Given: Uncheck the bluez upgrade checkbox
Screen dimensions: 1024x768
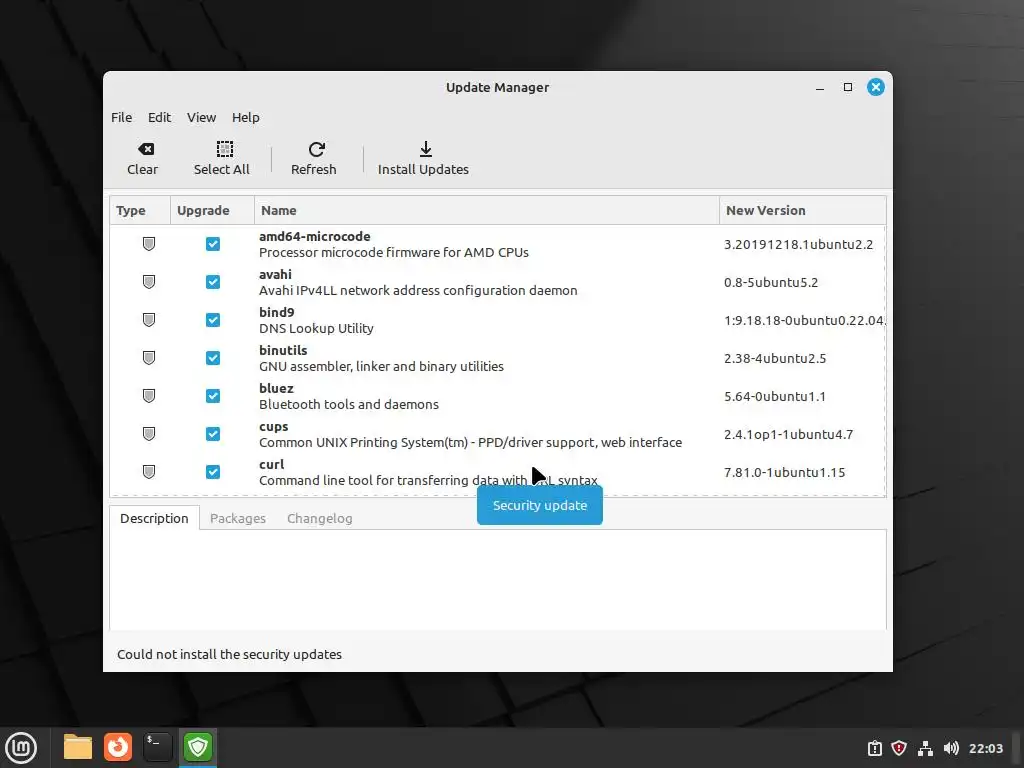Looking at the screenshot, I should coord(213,396).
